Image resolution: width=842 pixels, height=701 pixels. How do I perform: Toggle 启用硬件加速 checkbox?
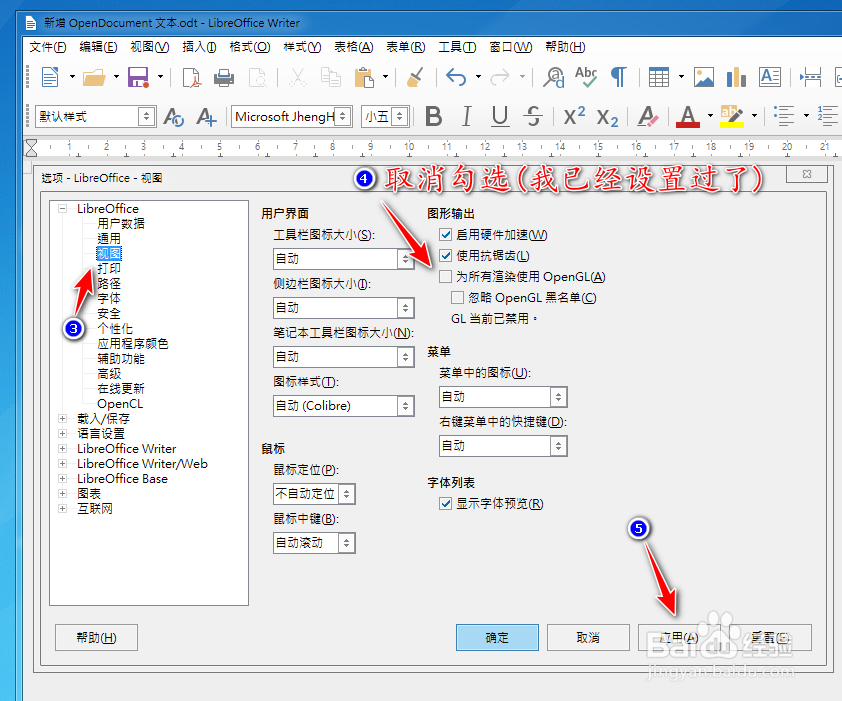pos(445,235)
